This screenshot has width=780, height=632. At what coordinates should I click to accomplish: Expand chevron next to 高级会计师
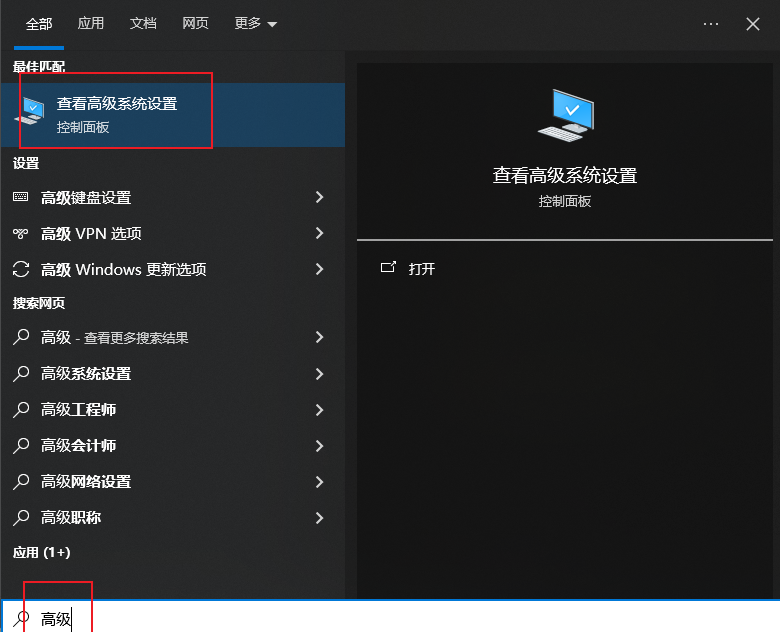pyautogui.click(x=320, y=446)
